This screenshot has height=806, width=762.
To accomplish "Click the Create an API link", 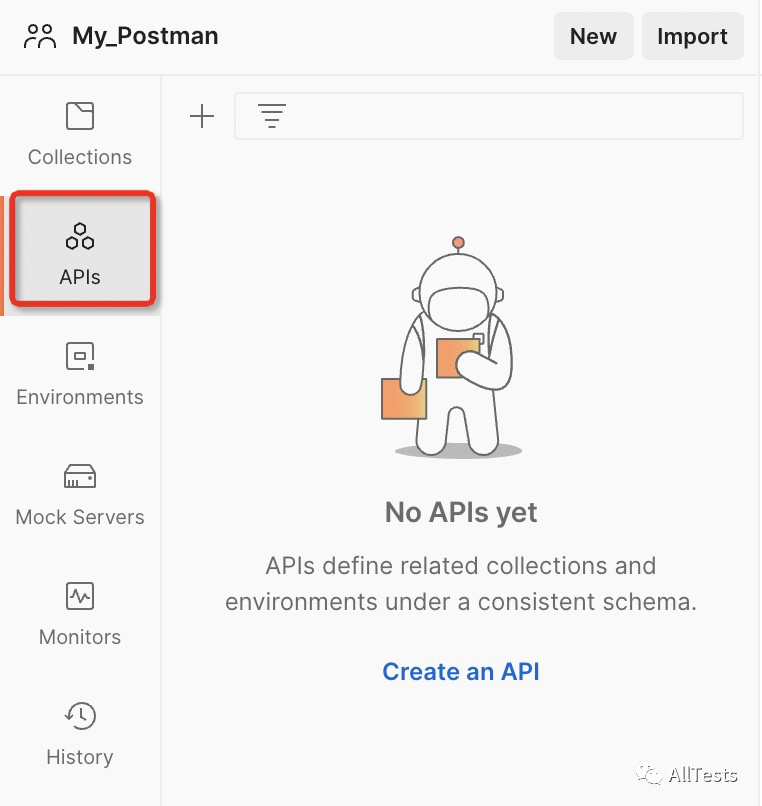I will pyautogui.click(x=461, y=671).
